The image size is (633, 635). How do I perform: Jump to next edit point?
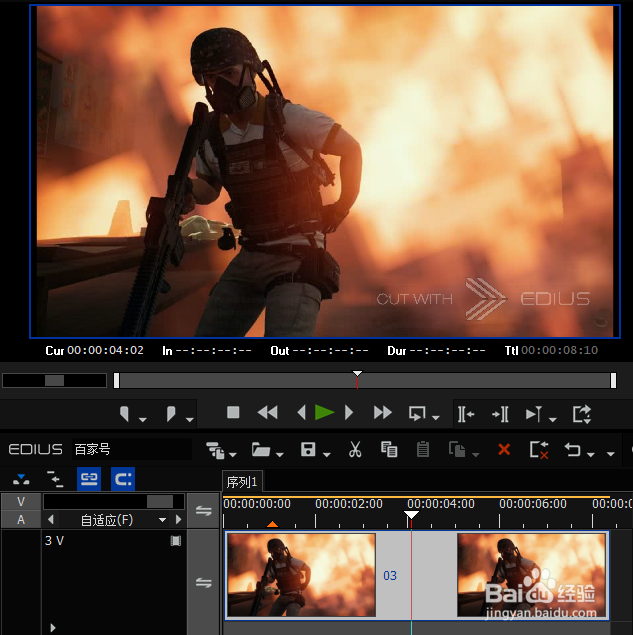click(500, 414)
